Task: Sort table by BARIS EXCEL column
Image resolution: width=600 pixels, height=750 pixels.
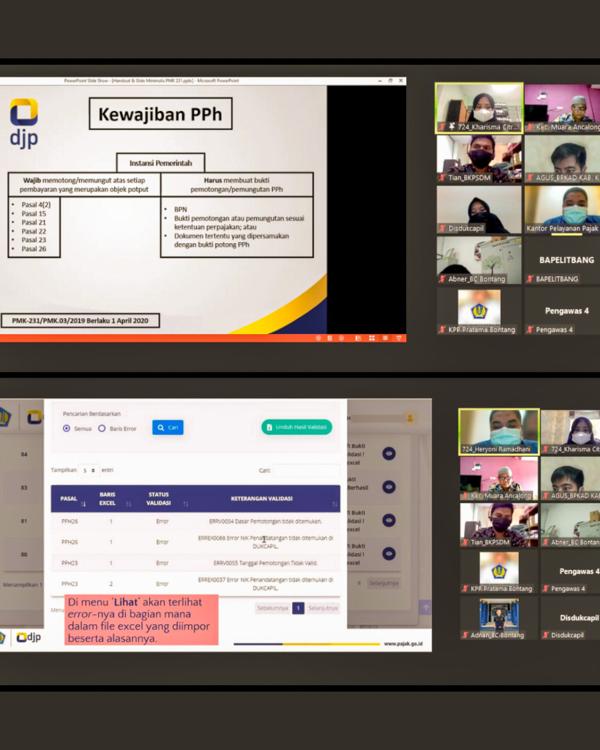Action: pyautogui.click(x=108, y=498)
